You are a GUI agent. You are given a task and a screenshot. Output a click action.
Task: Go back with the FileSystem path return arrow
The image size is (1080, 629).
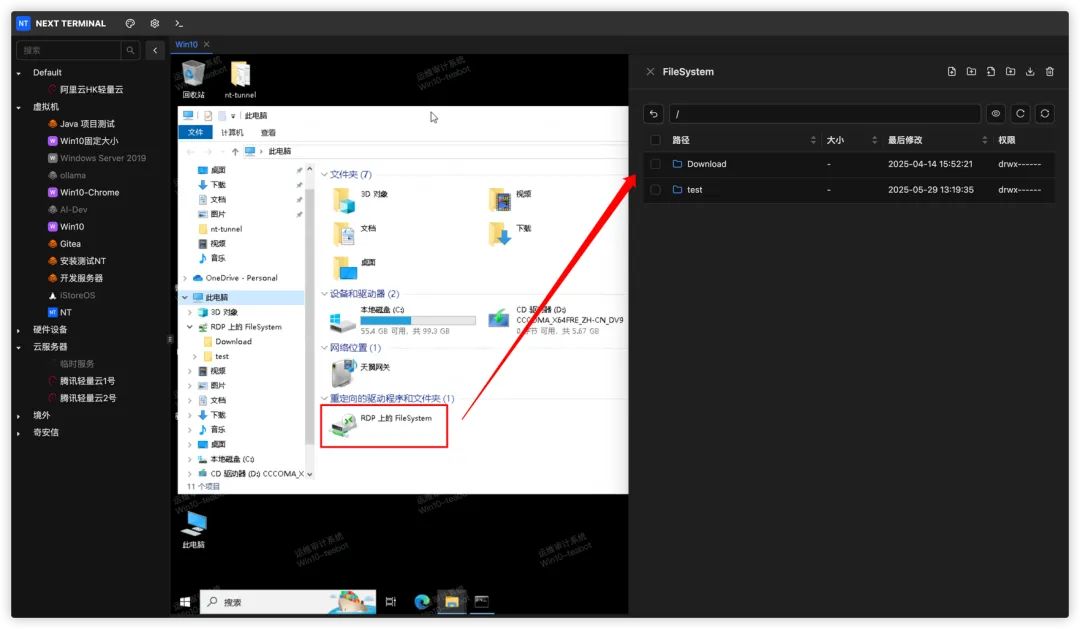tap(654, 114)
